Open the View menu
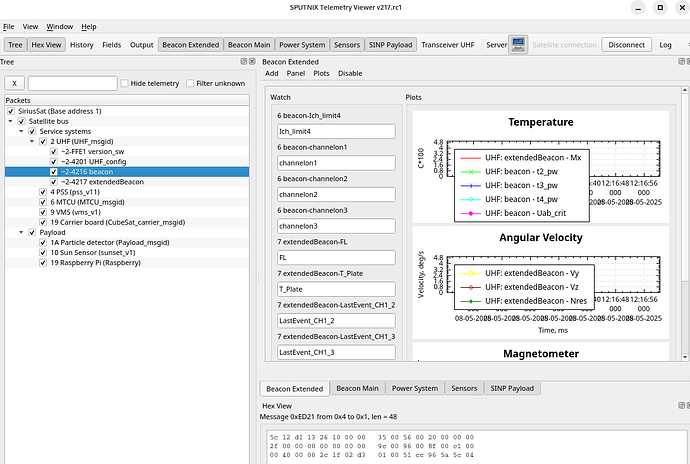Screen dimensions: 690x464 30,26
